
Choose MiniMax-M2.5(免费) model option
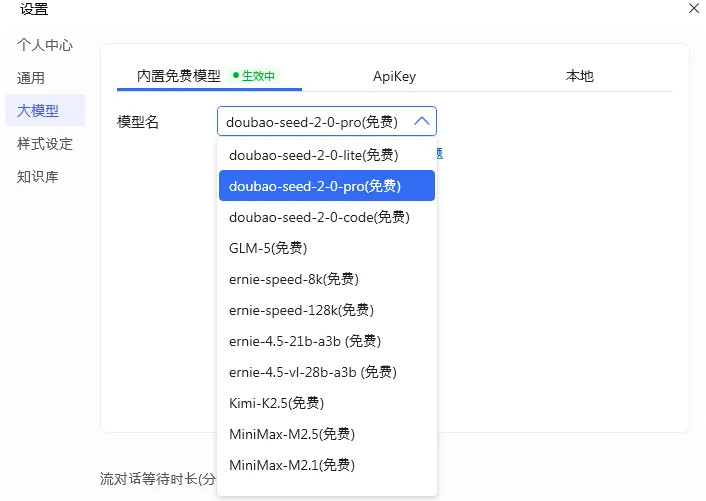(x=327, y=434)
